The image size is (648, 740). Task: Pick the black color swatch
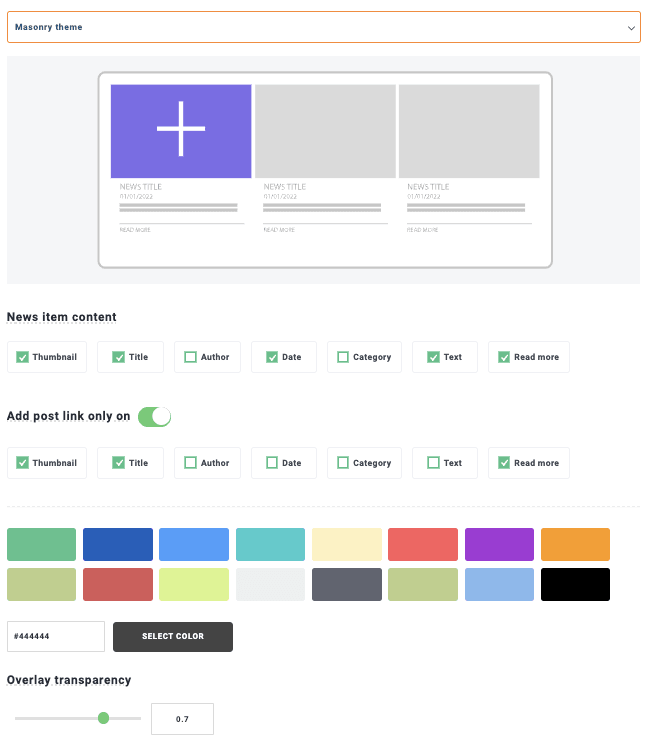pyautogui.click(x=575, y=584)
